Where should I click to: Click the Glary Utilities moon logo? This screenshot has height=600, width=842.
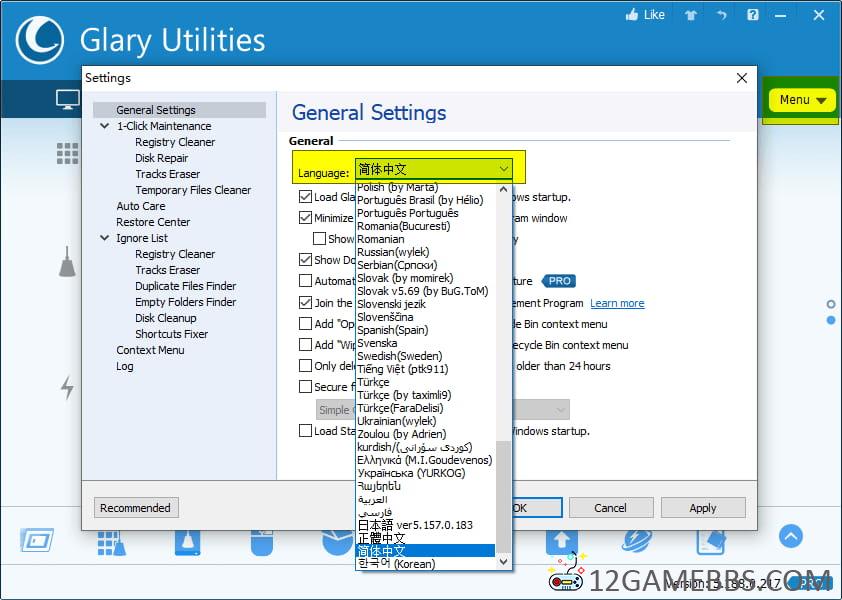[x=41, y=40]
